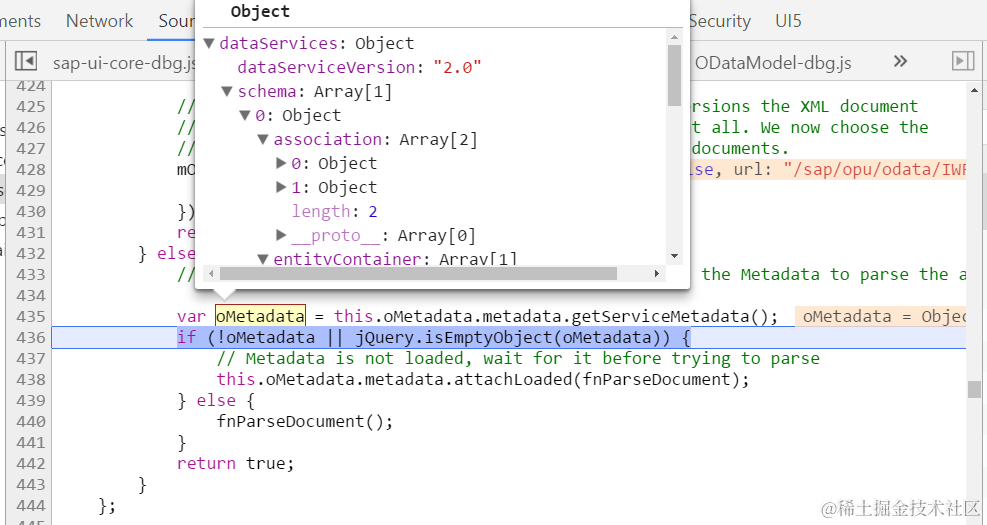
Task: Click popup vertical scrollbar thumb
Action: pyautogui.click(x=675, y=75)
